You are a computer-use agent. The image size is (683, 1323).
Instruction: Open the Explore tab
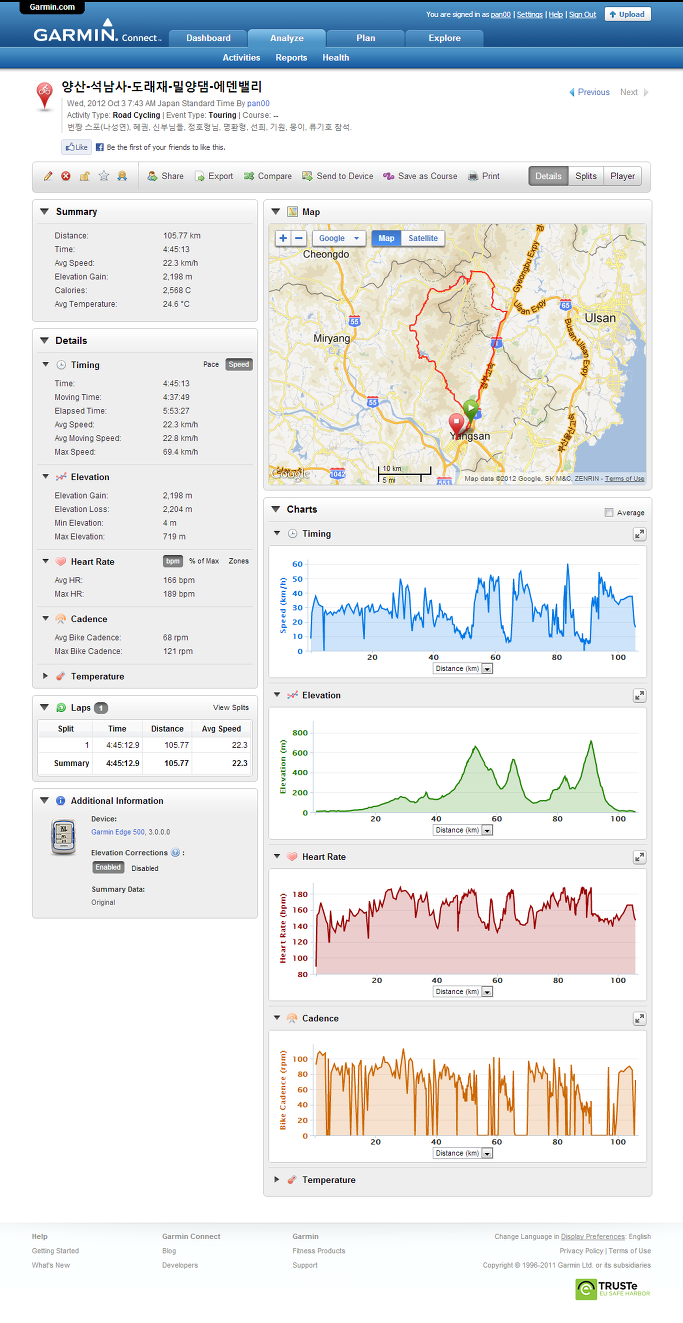pyautogui.click(x=445, y=38)
